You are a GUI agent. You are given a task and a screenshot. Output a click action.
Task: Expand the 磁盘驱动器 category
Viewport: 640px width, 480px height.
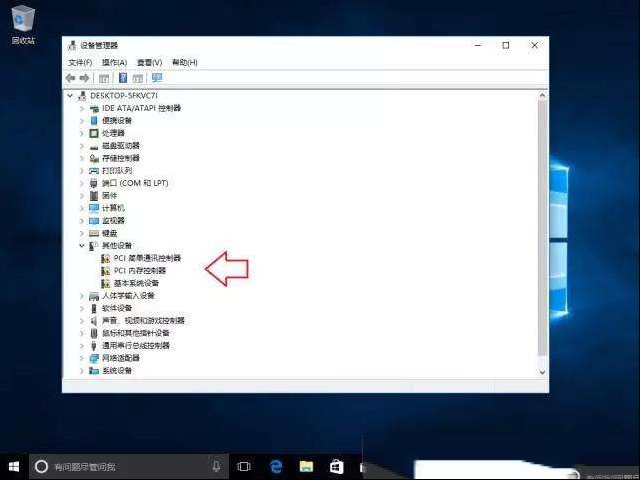(82, 146)
